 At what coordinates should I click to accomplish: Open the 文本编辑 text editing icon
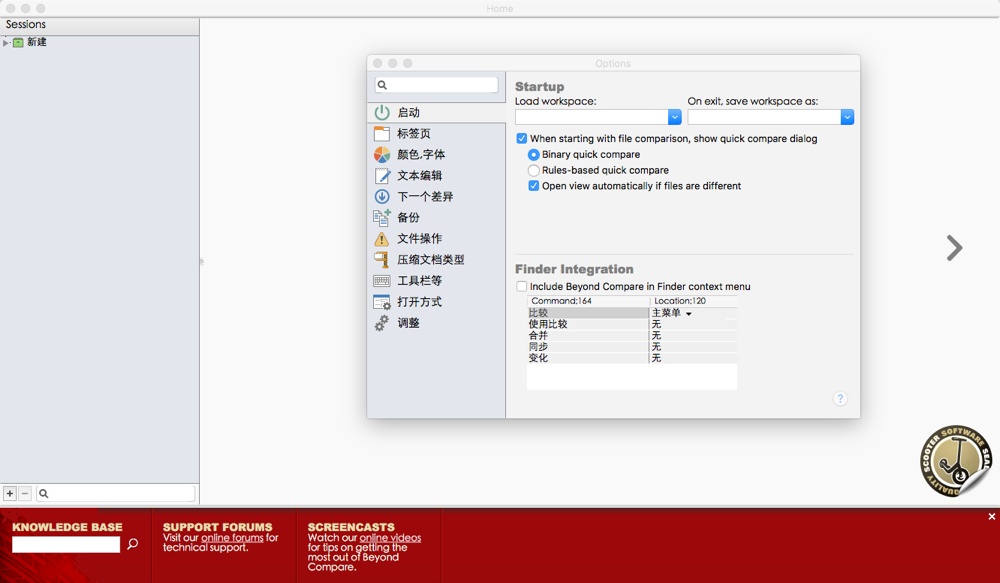tap(382, 176)
